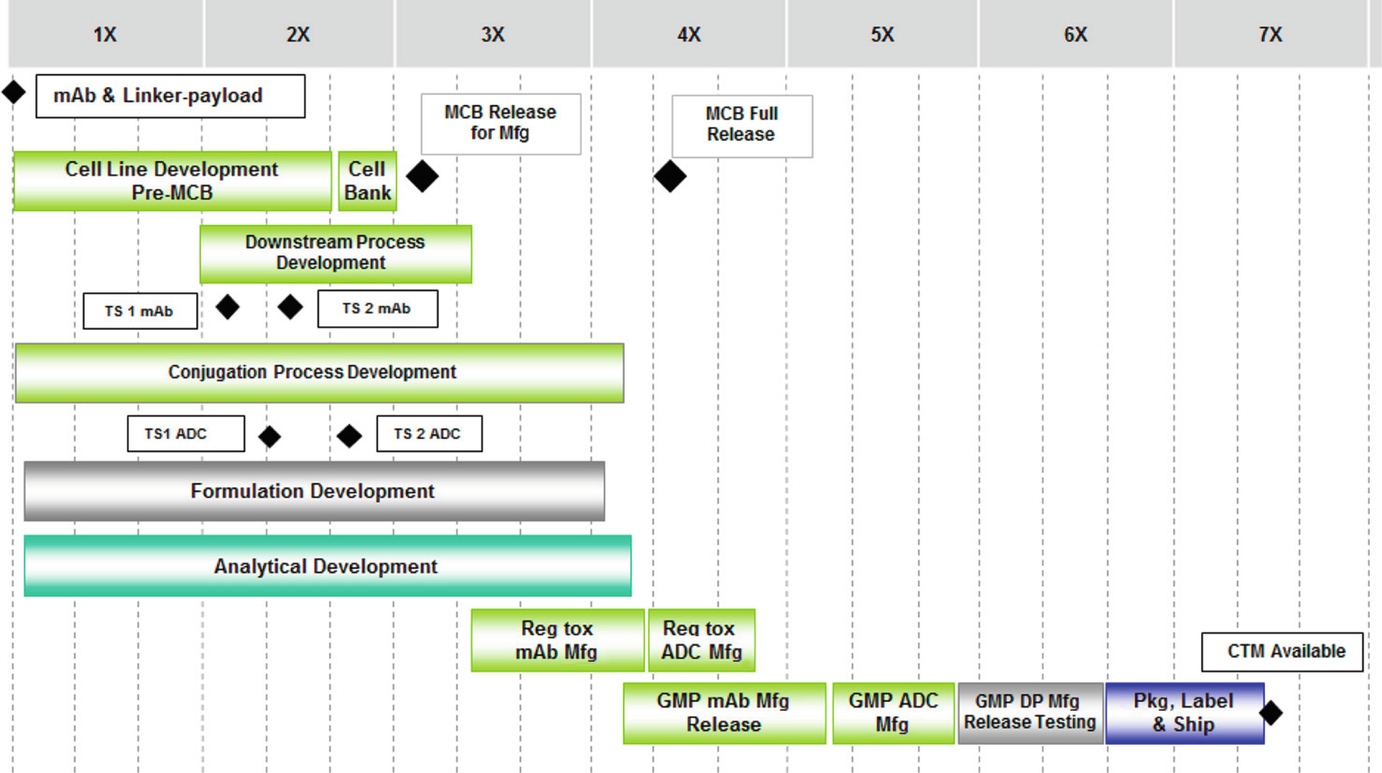Select the Conjugation Process Development bar
The height and width of the screenshot is (773, 1382).
click(x=318, y=372)
